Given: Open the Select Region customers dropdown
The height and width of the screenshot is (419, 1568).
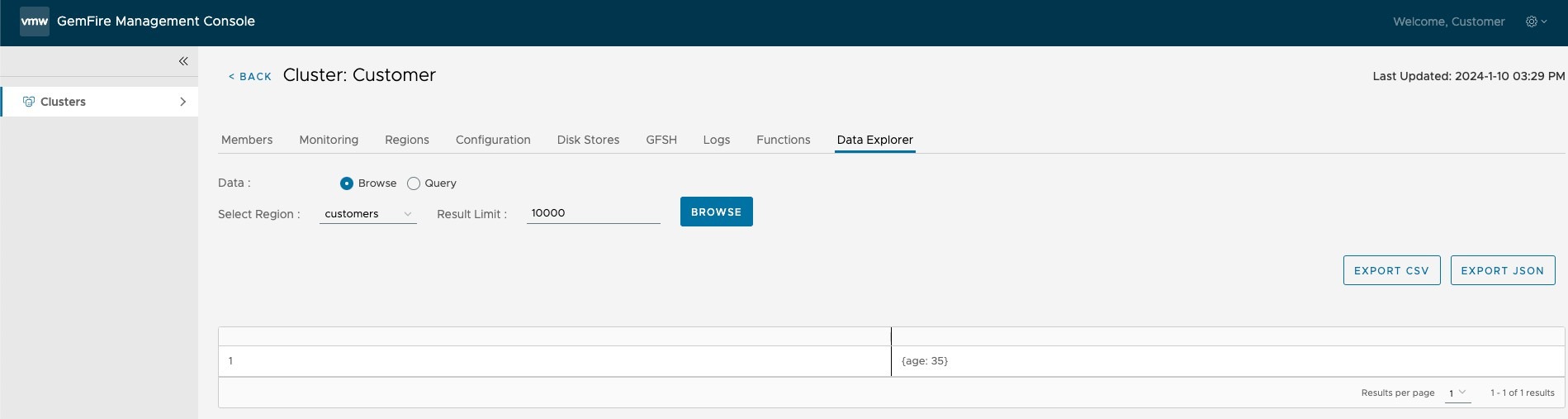Looking at the screenshot, I should tap(368, 214).
